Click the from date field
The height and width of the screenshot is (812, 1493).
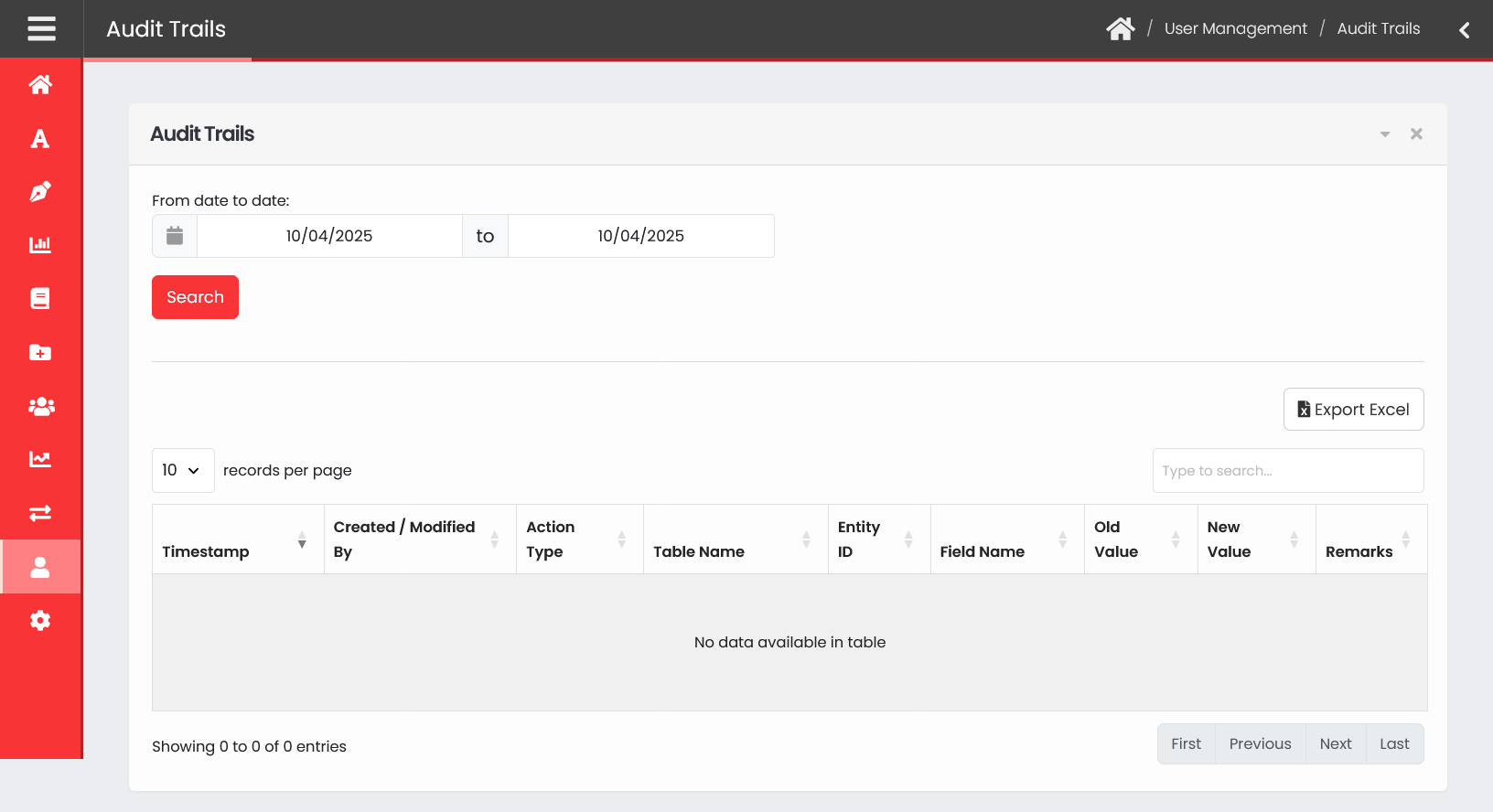[x=329, y=236]
